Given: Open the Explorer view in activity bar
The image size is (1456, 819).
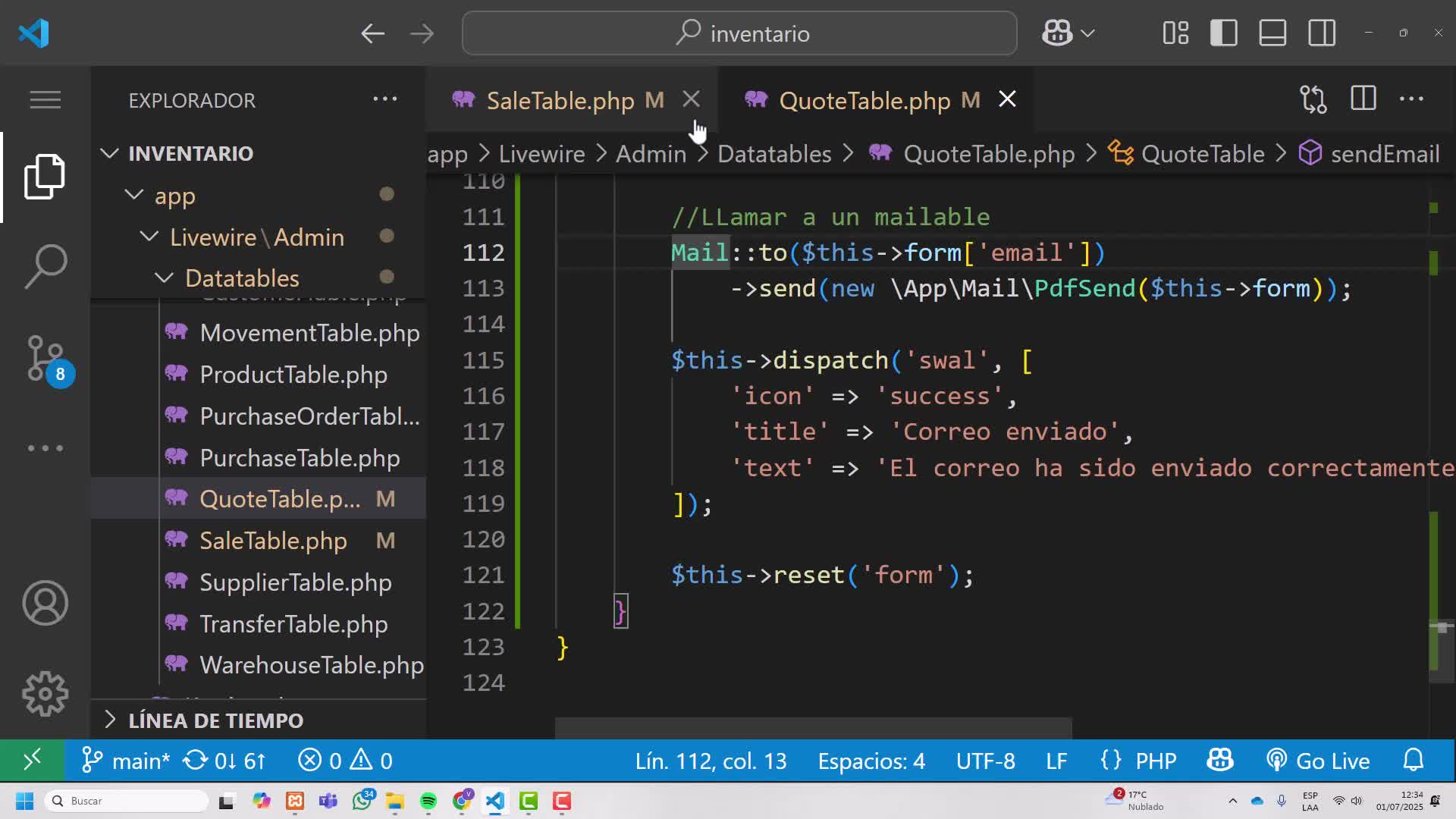Looking at the screenshot, I should pyautogui.click(x=45, y=177).
